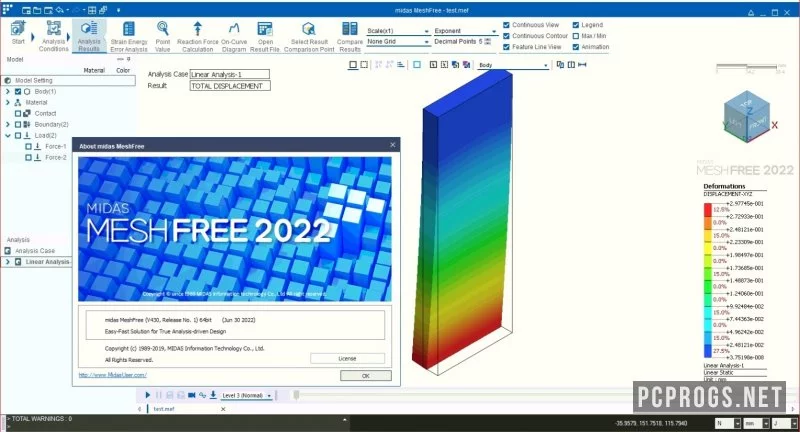Click the undo arrow in title bar
This screenshot has height=432, width=800.
click(x=60, y=10)
